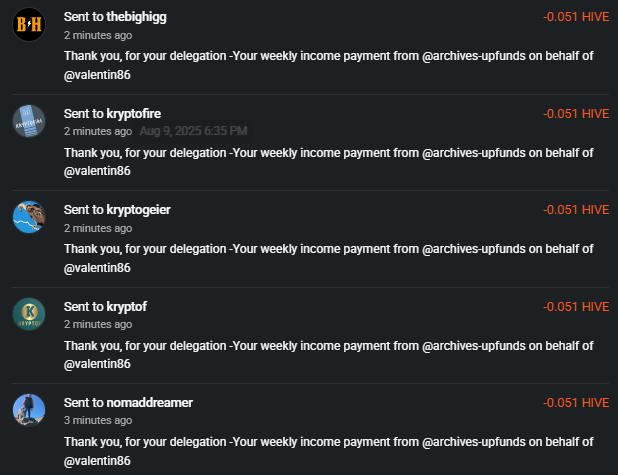Select -0.051 HIVE amount for kryptogeier
This screenshot has height=475, width=618.
pyautogui.click(x=576, y=210)
